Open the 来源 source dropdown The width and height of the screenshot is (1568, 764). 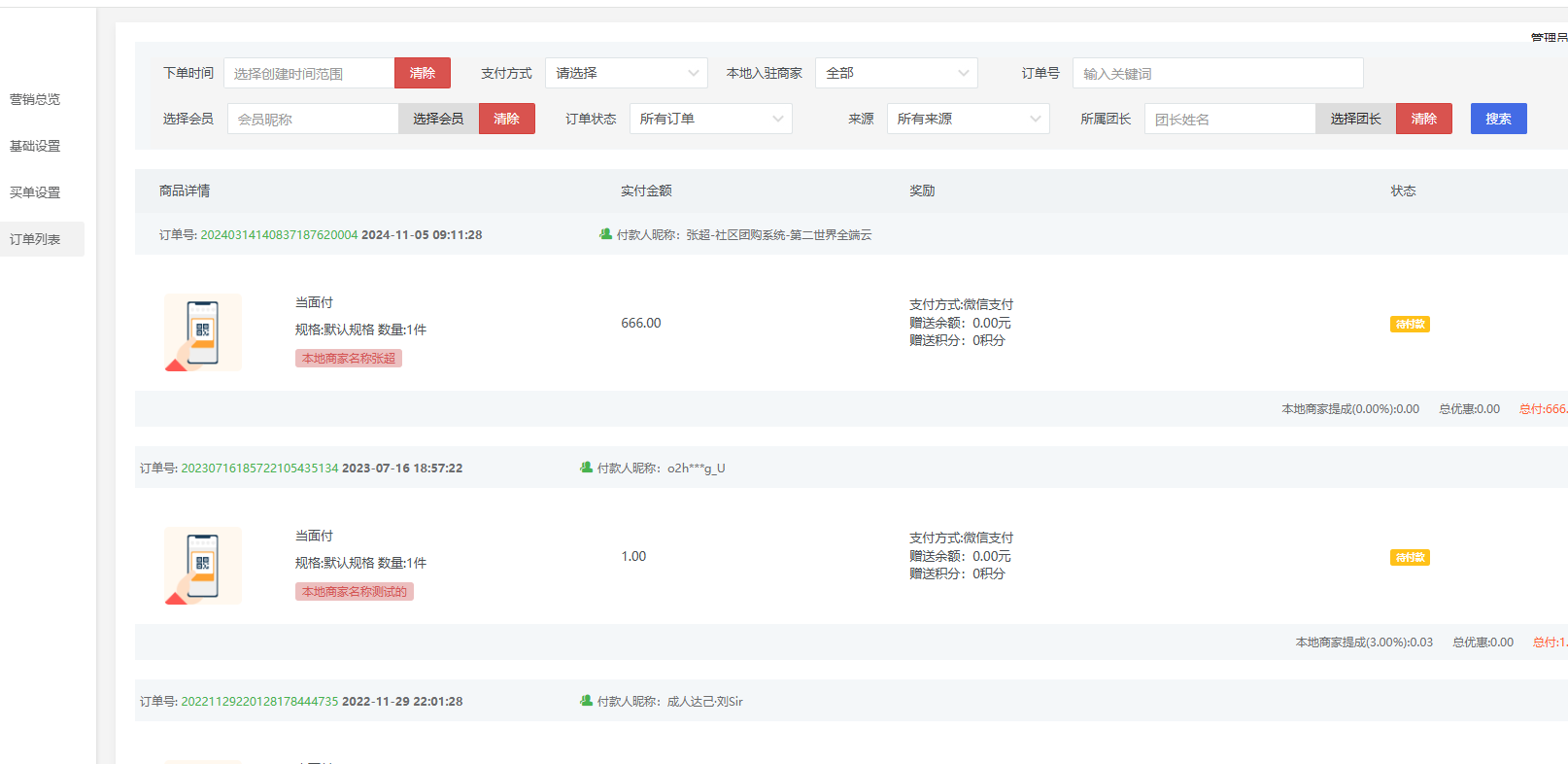pos(968,120)
